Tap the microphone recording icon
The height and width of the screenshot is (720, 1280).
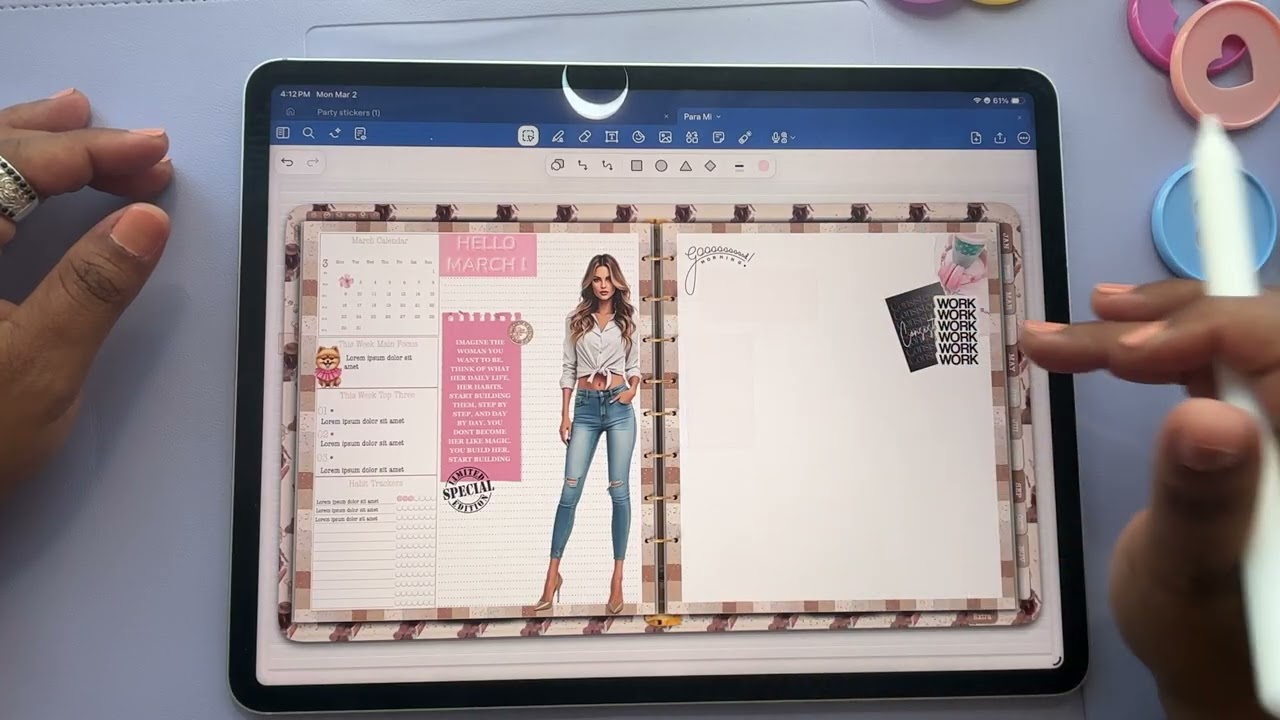pos(778,137)
